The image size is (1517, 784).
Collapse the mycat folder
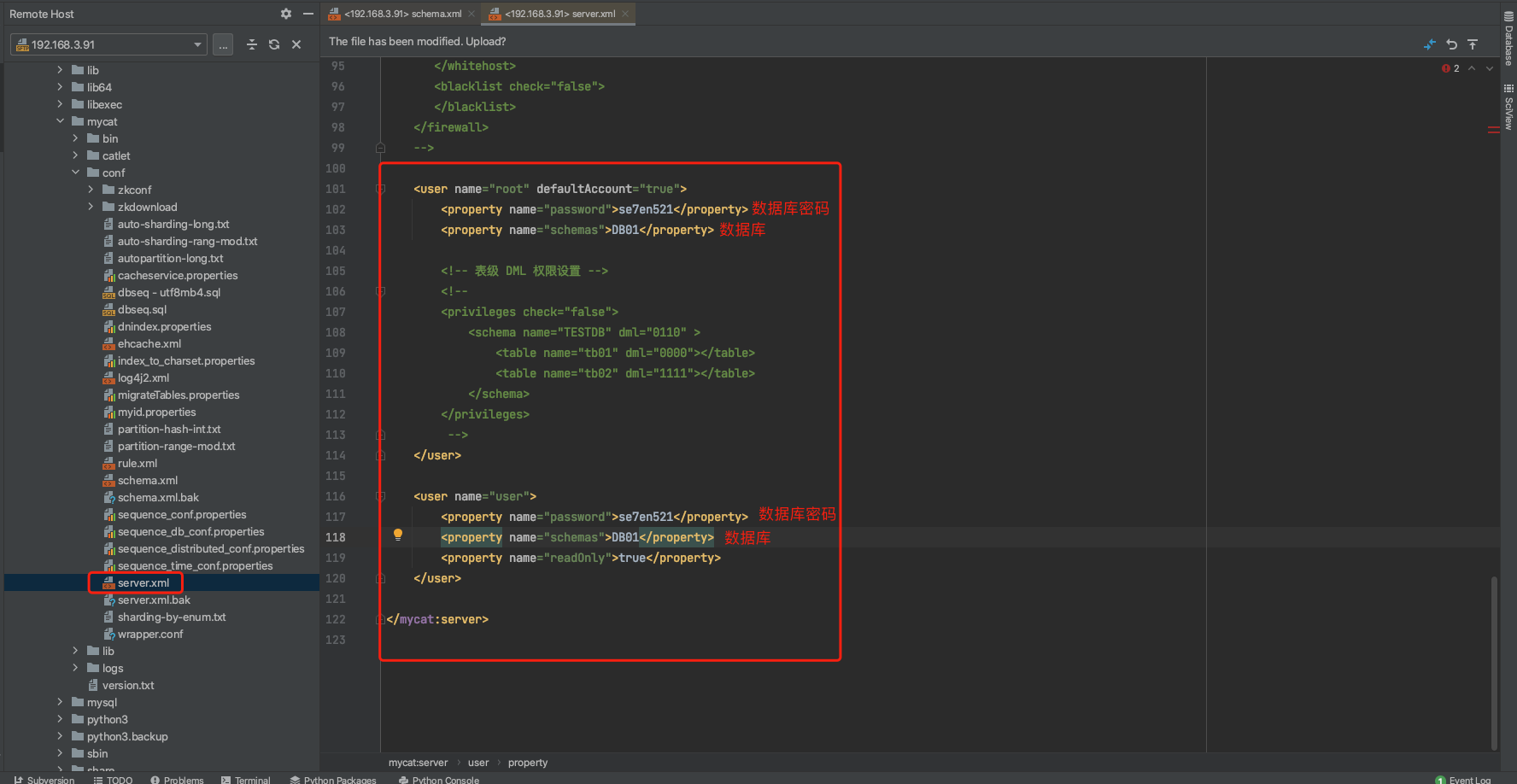[x=60, y=121]
